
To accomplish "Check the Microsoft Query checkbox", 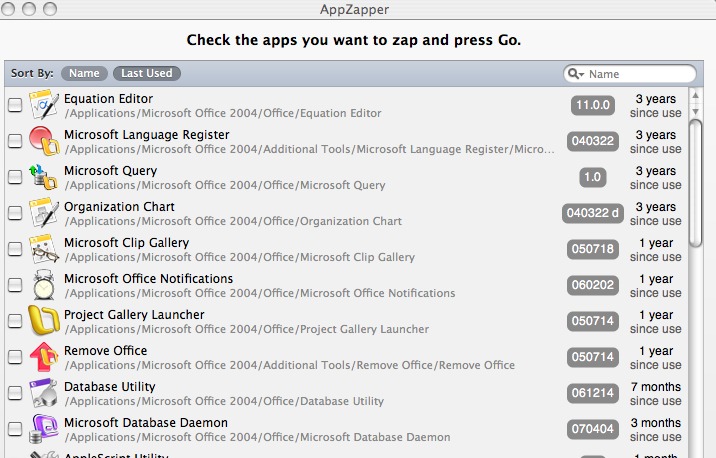I will [15, 177].
